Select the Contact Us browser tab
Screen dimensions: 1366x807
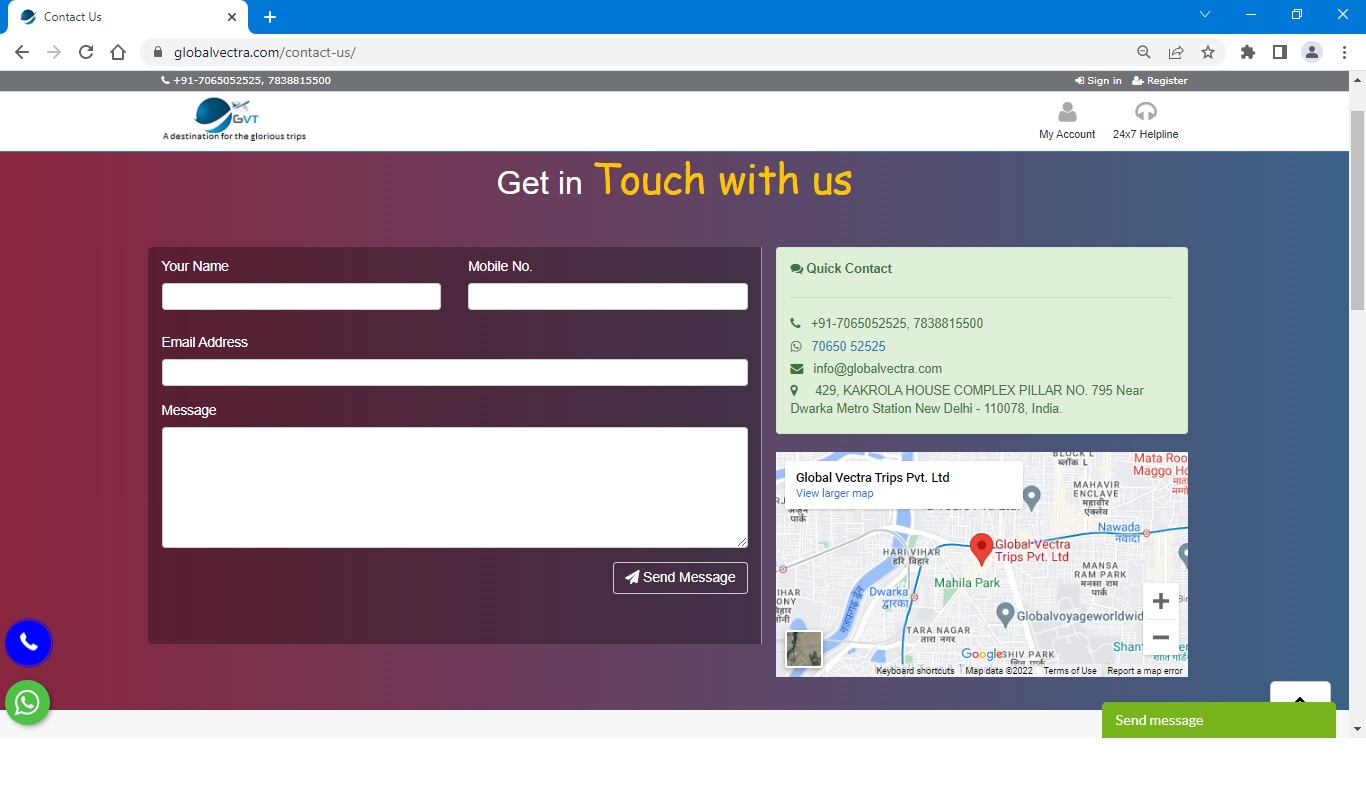tap(120, 17)
